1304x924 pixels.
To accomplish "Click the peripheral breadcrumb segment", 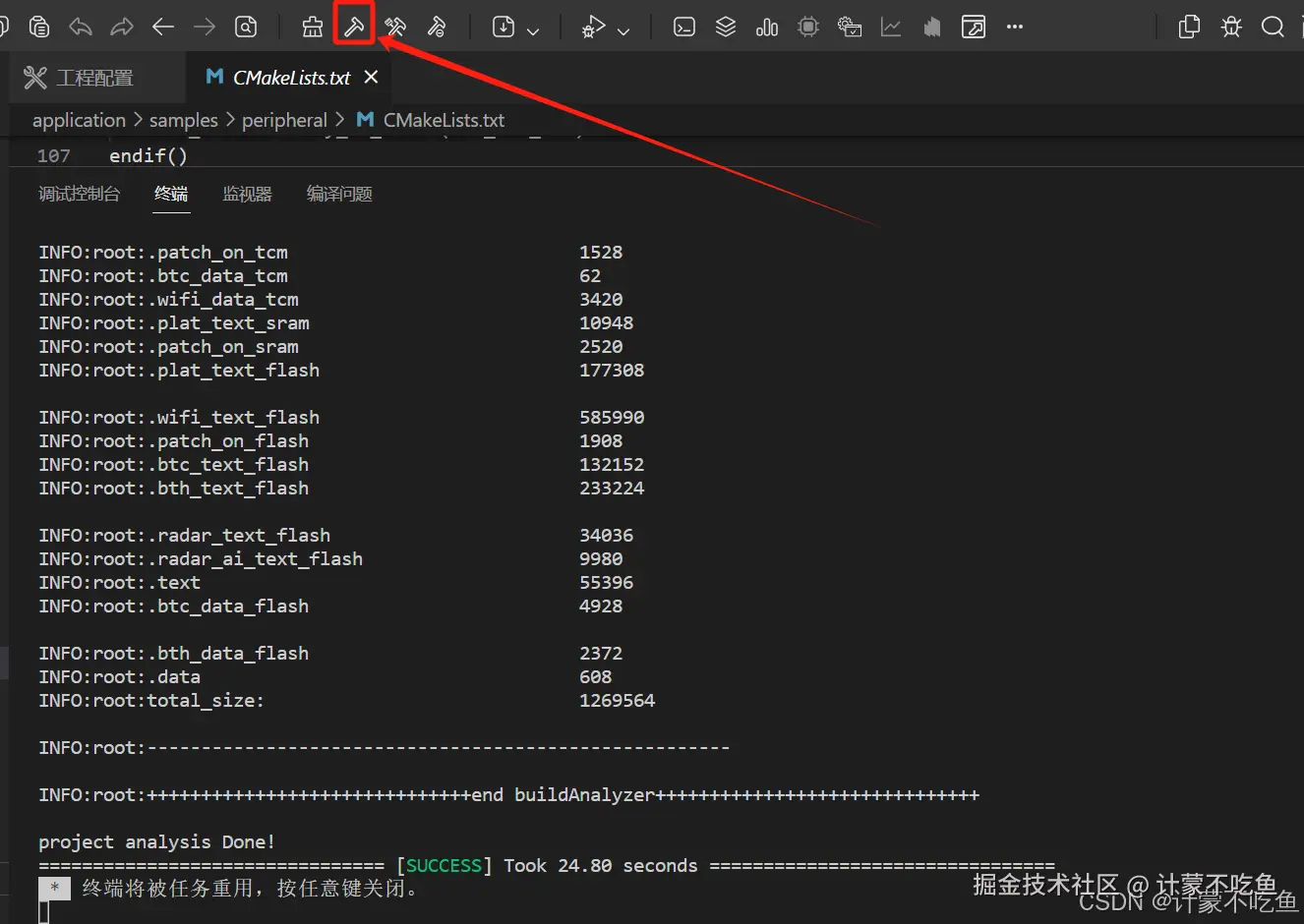I will [284, 120].
